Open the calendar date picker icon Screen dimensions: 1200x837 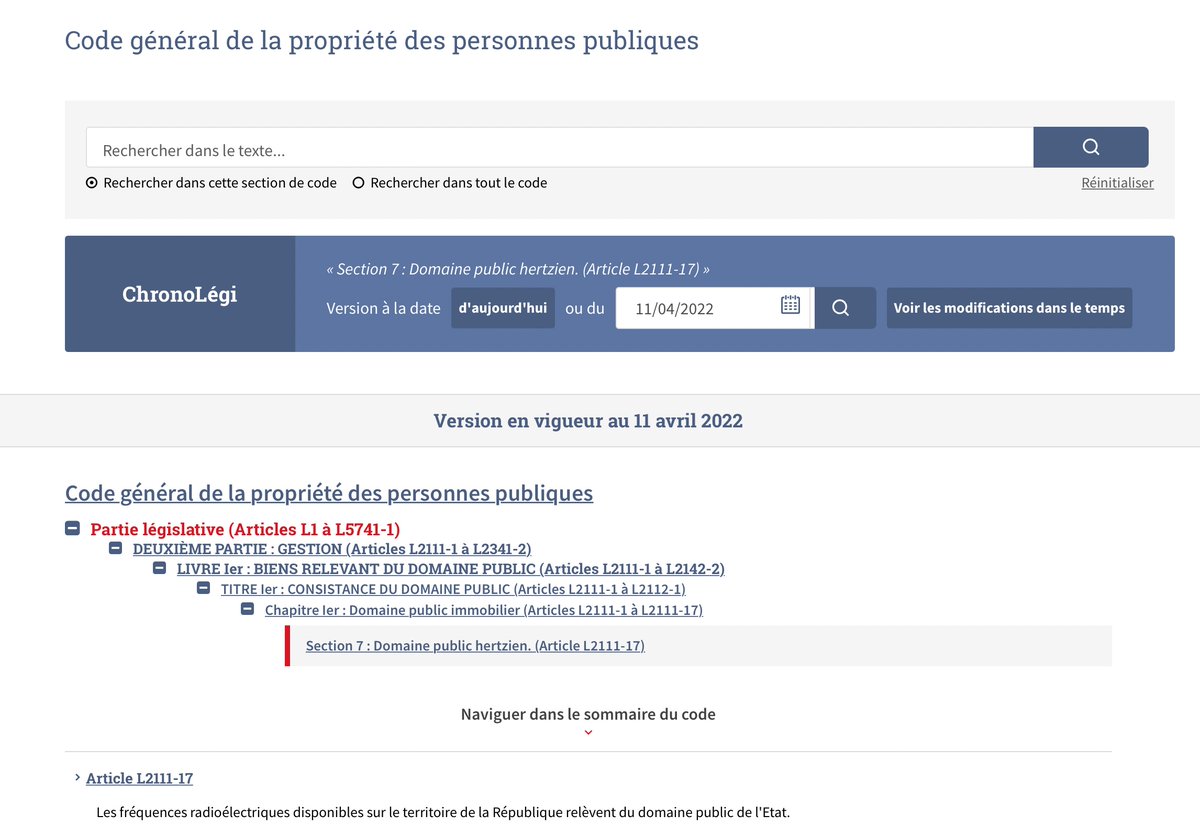coord(790,306)
